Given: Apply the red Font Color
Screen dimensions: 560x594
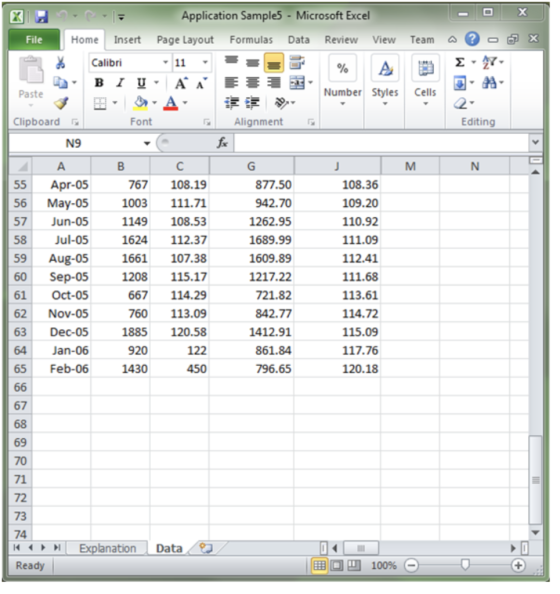Looking at the screenshot, I should click(171, 103).
